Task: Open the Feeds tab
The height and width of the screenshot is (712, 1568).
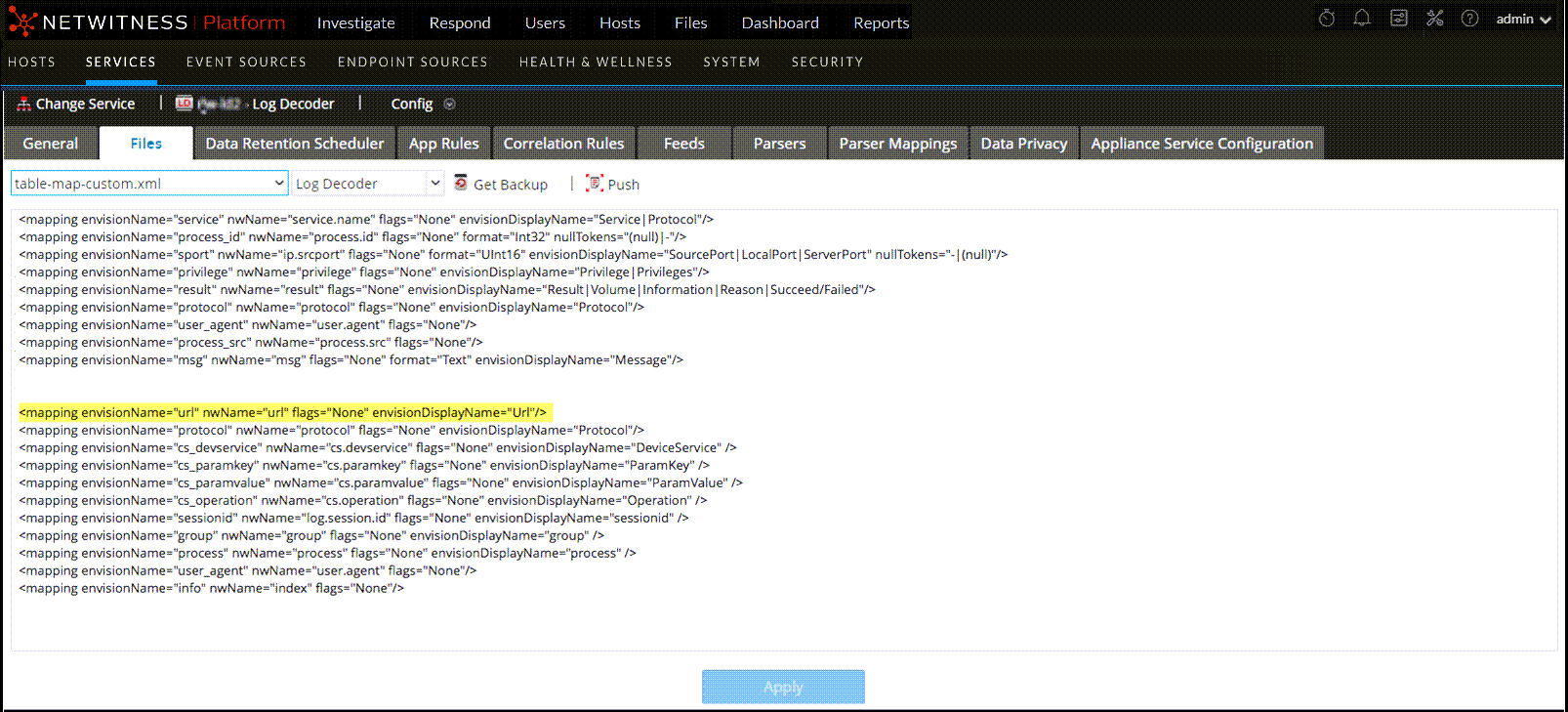Action: pos(683,144)
